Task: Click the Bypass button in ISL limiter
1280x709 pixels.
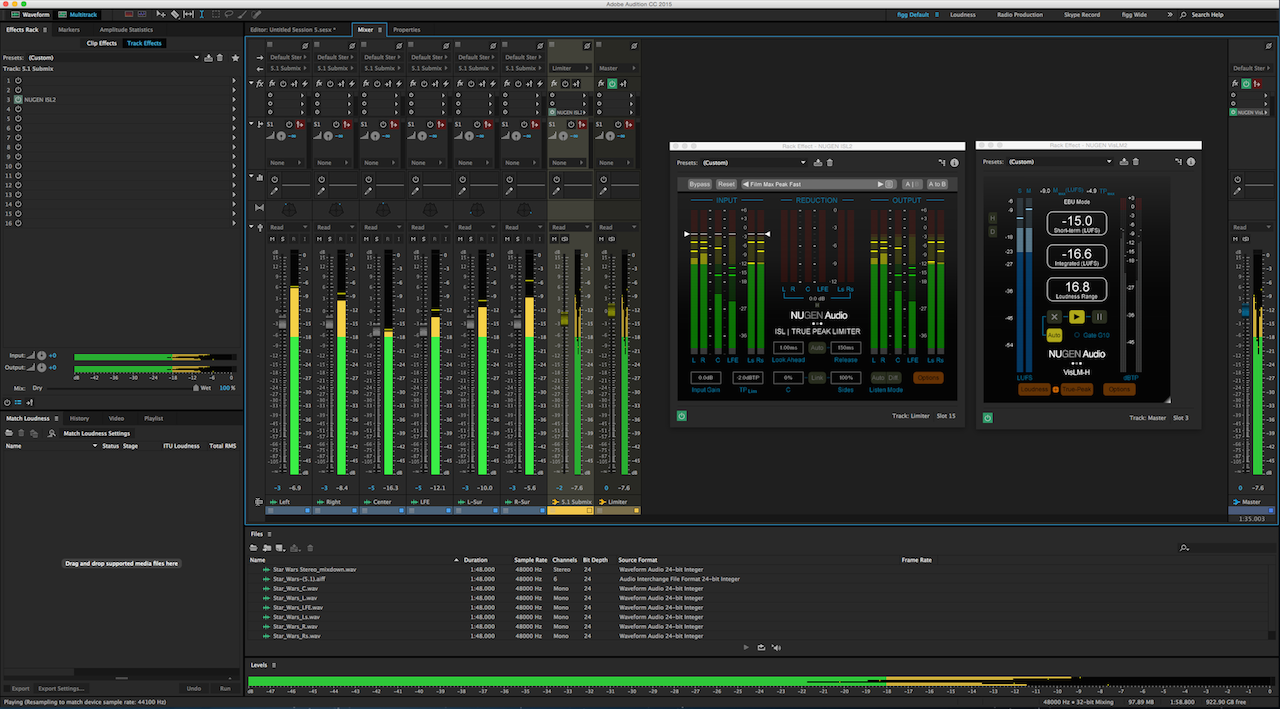Action: [699, 184]
